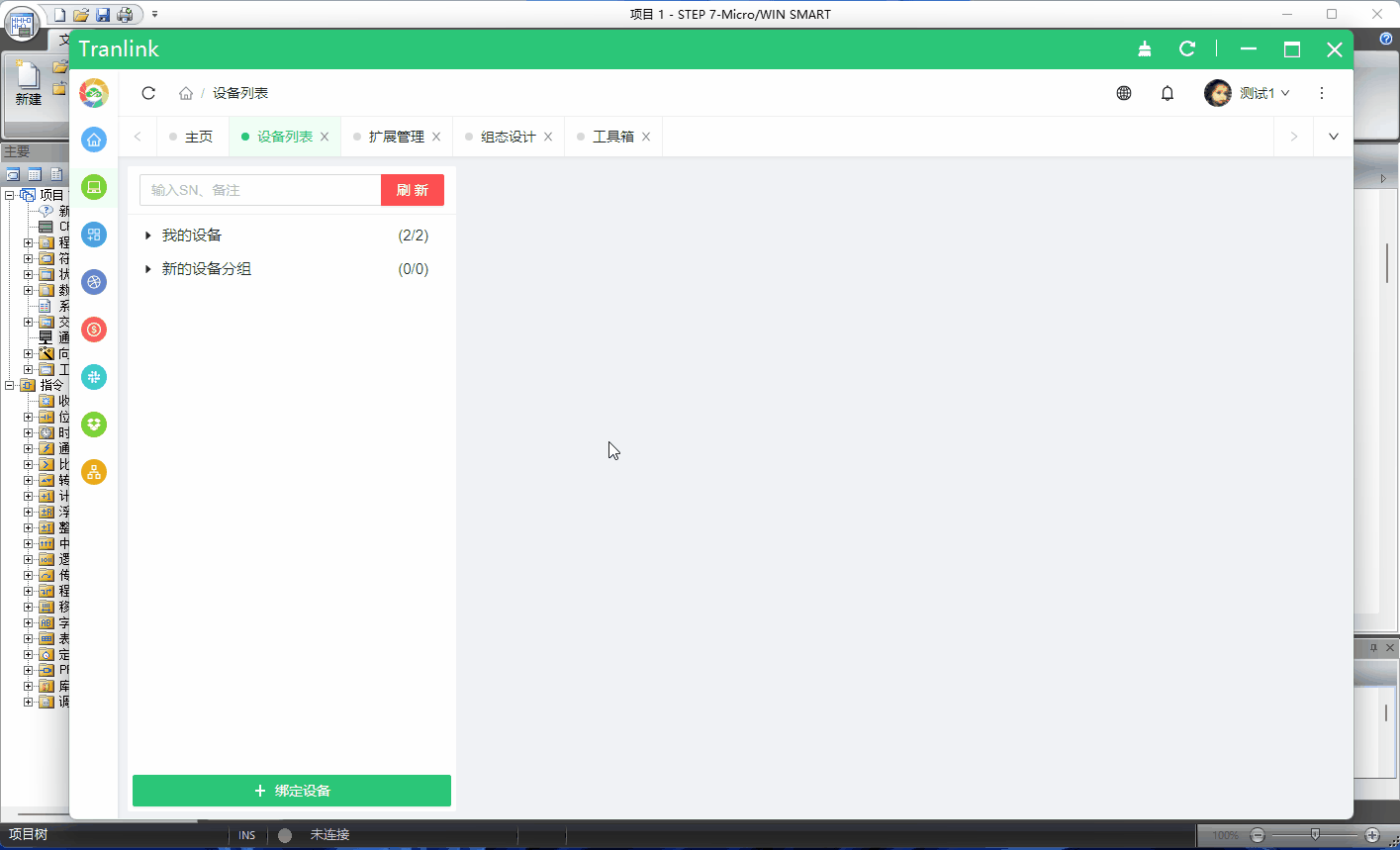Screen dimensions: 1400x850
Task: Click the broom clean icon in Tranlink title bar
Action: pyautogui.click(x=1145, y=49)
